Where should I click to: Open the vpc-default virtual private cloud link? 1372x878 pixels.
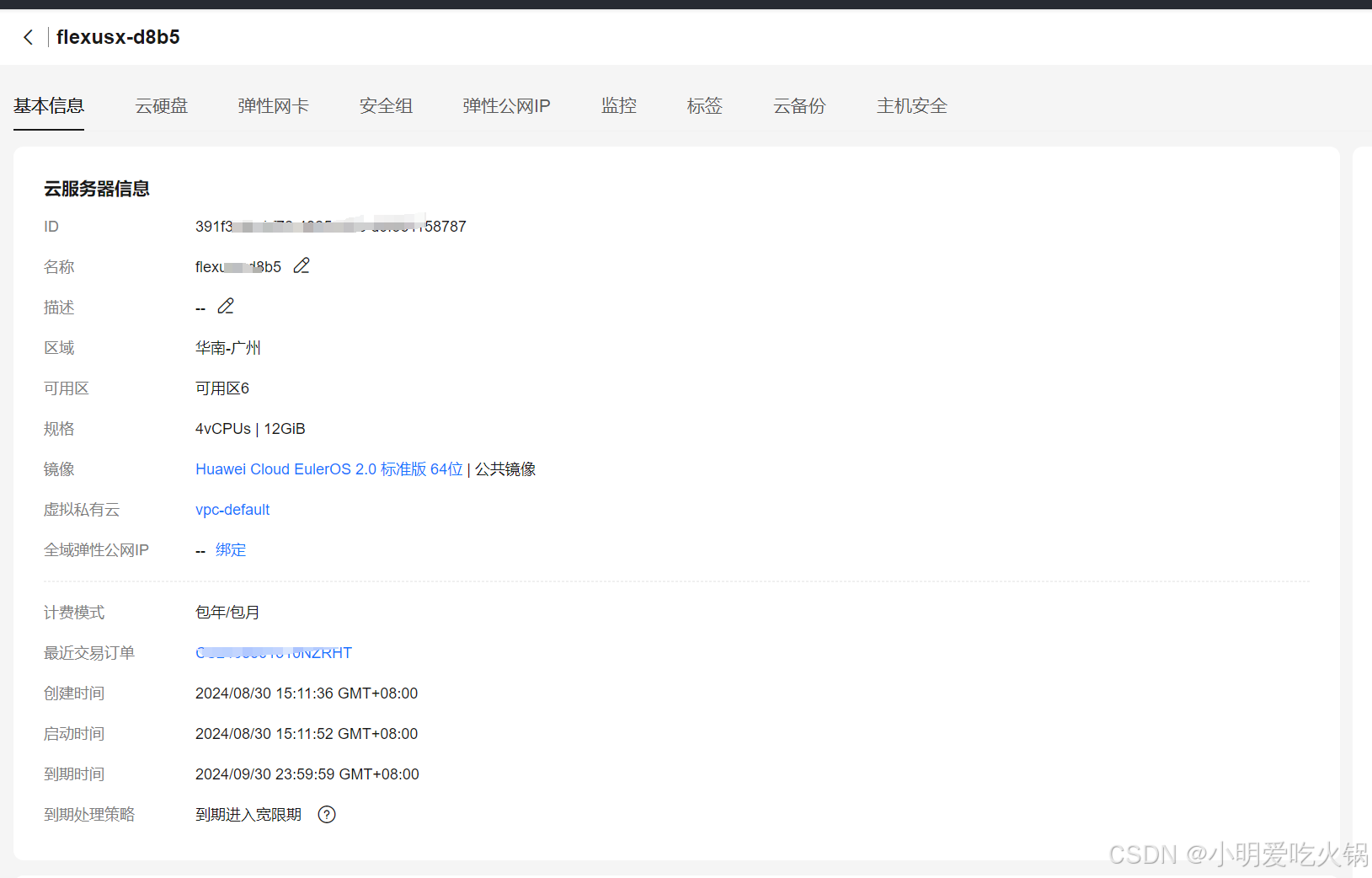tap(232, 509)
